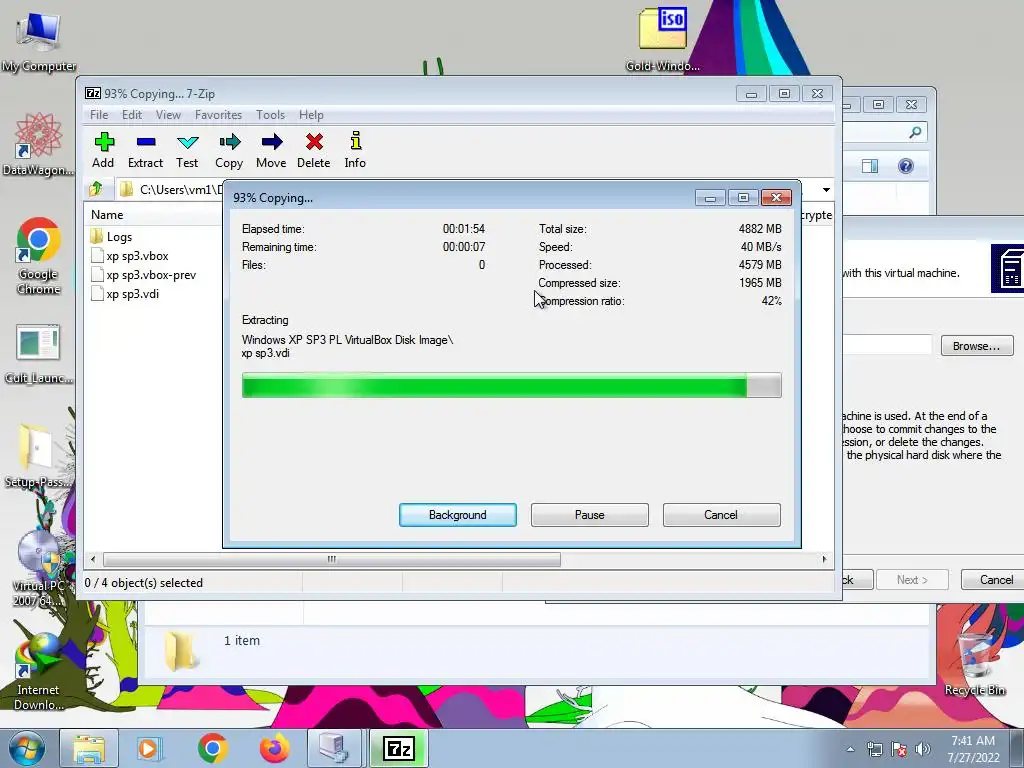Click the wizard's Cancel button

996,580
